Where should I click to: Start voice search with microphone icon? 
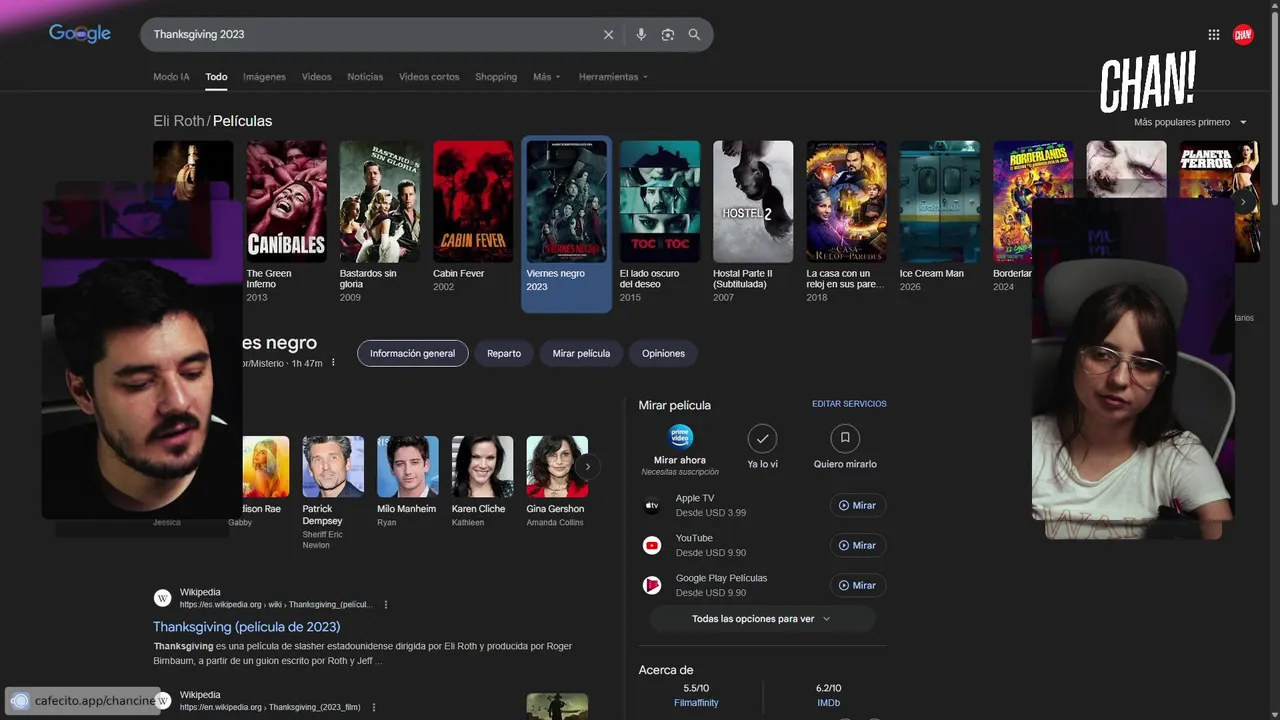pos(641,35)
